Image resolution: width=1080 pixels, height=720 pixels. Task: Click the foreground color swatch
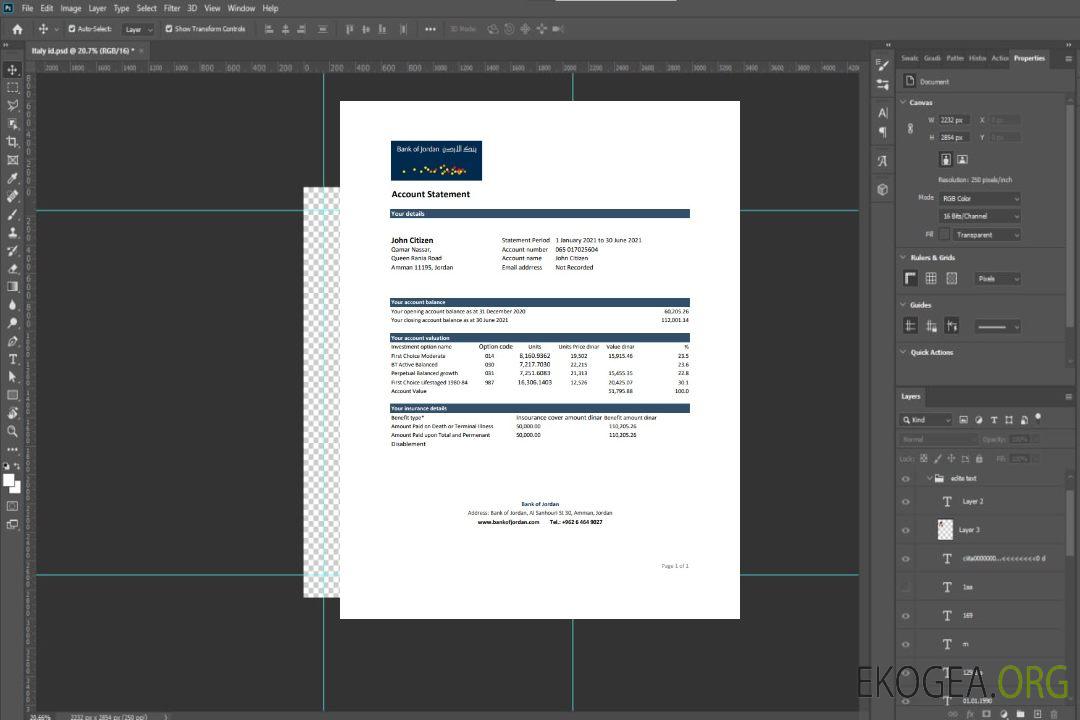[9, 481]
